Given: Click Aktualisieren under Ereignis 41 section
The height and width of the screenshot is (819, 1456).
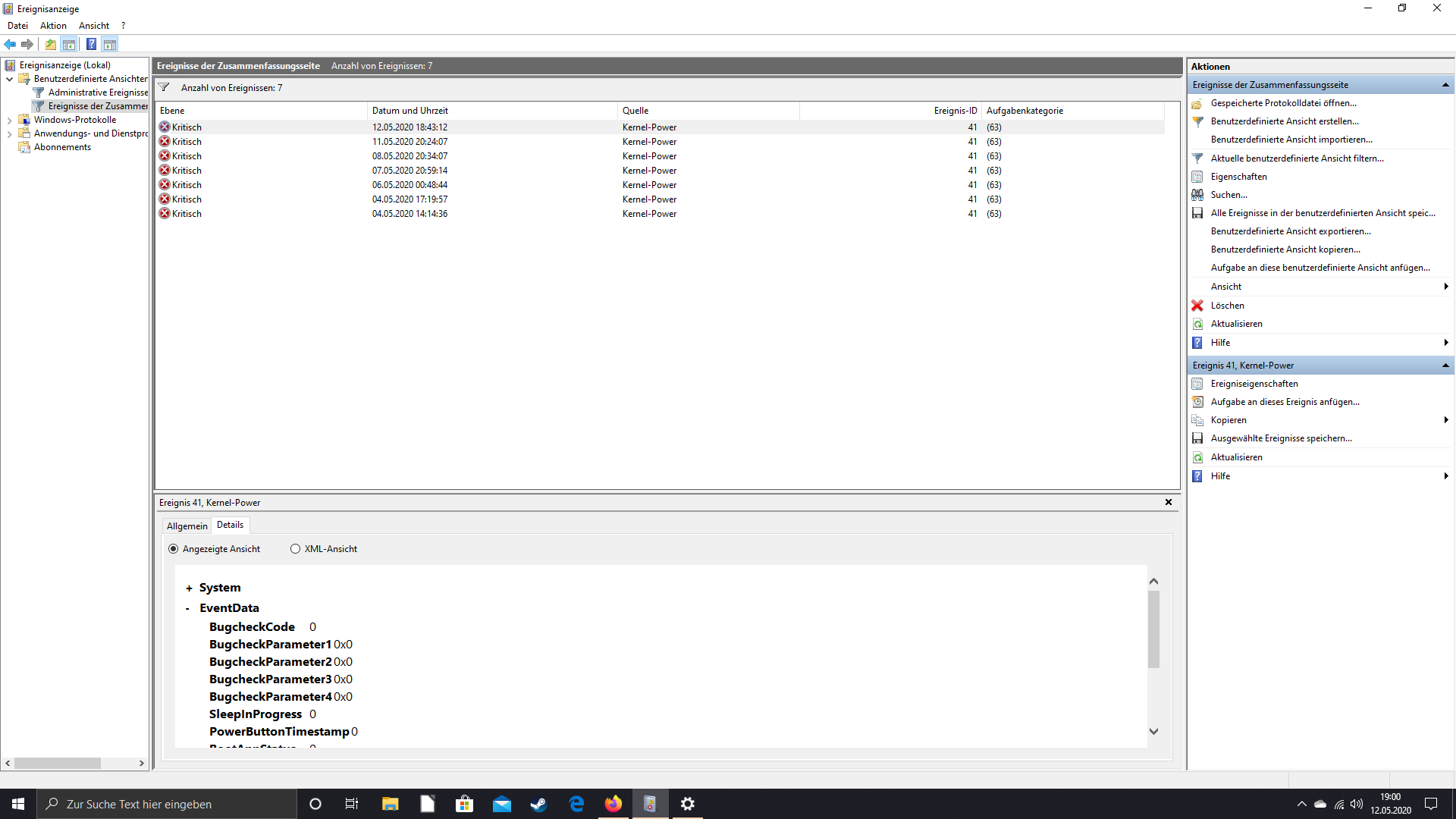Looking at the screenshot, I should (x=1236, y=457).
